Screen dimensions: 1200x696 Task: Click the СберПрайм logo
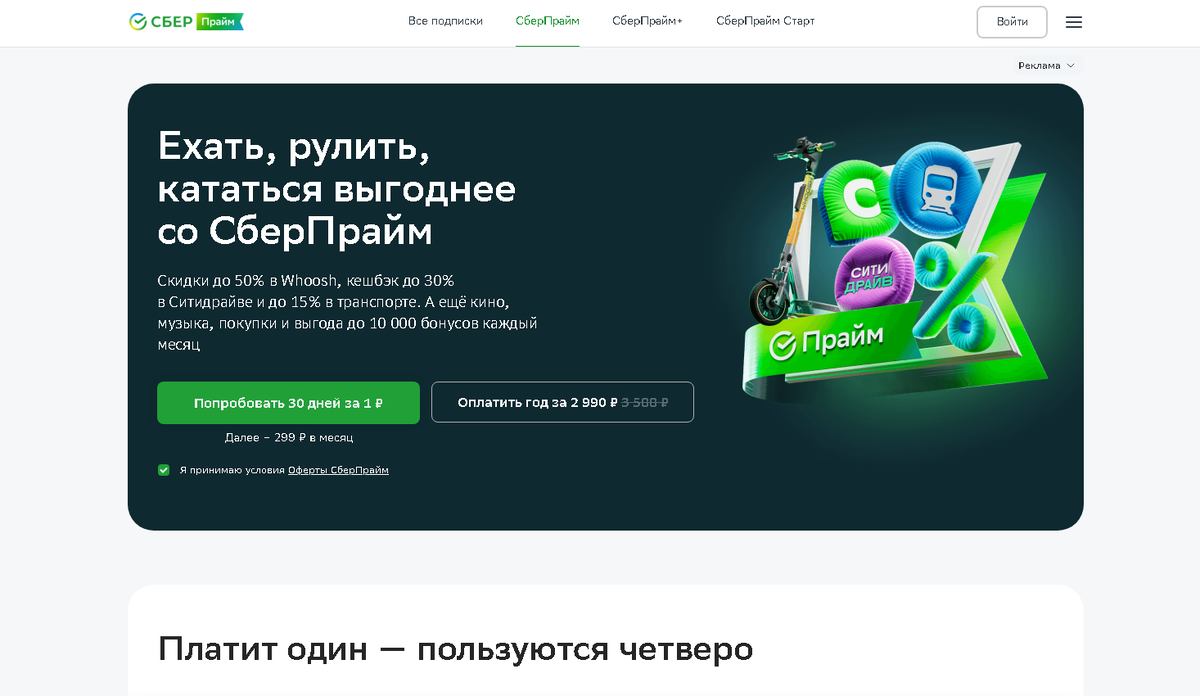pyautogui.click(x=186, y=21)
